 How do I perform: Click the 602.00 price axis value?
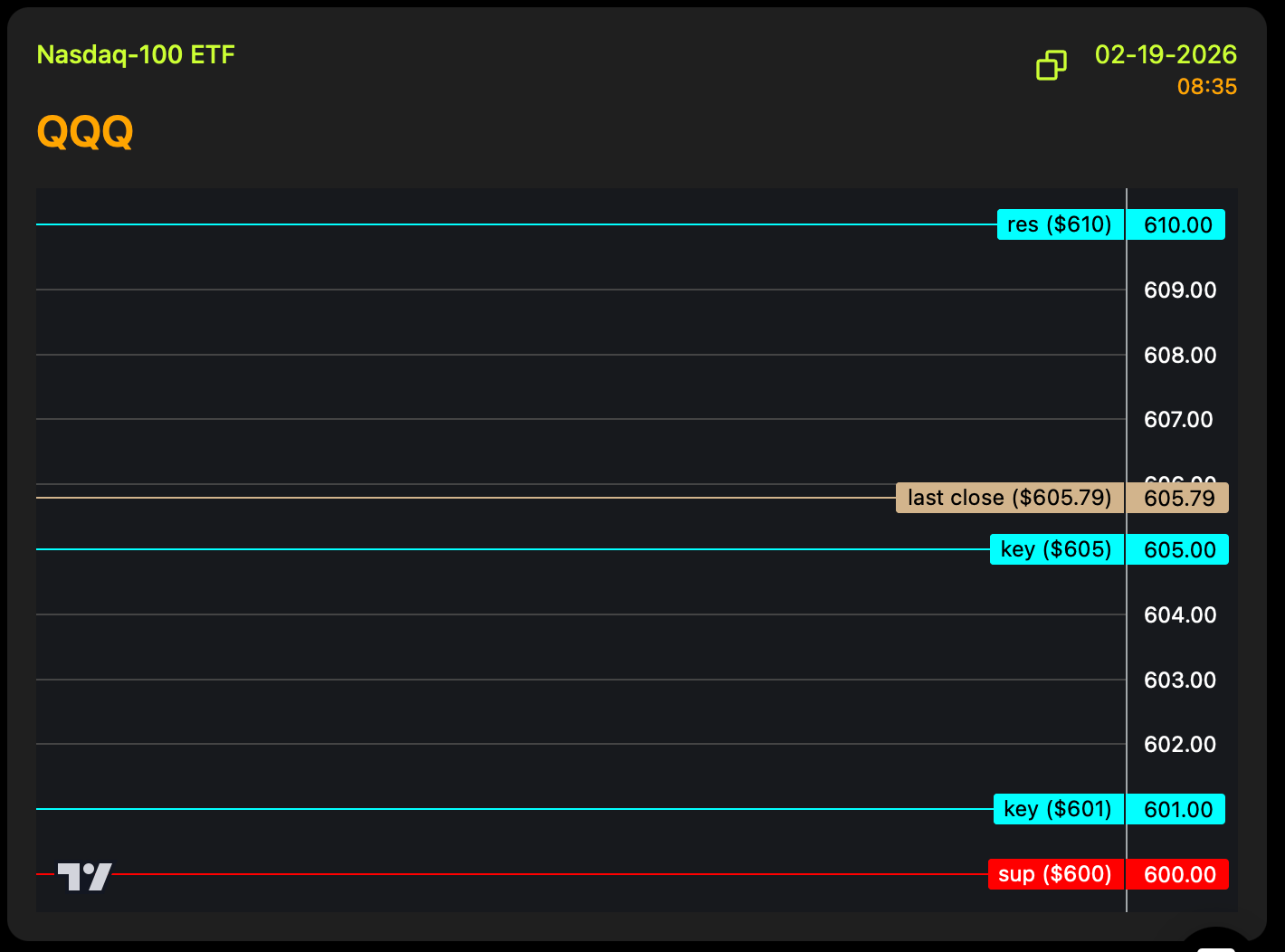[1180, 745]
